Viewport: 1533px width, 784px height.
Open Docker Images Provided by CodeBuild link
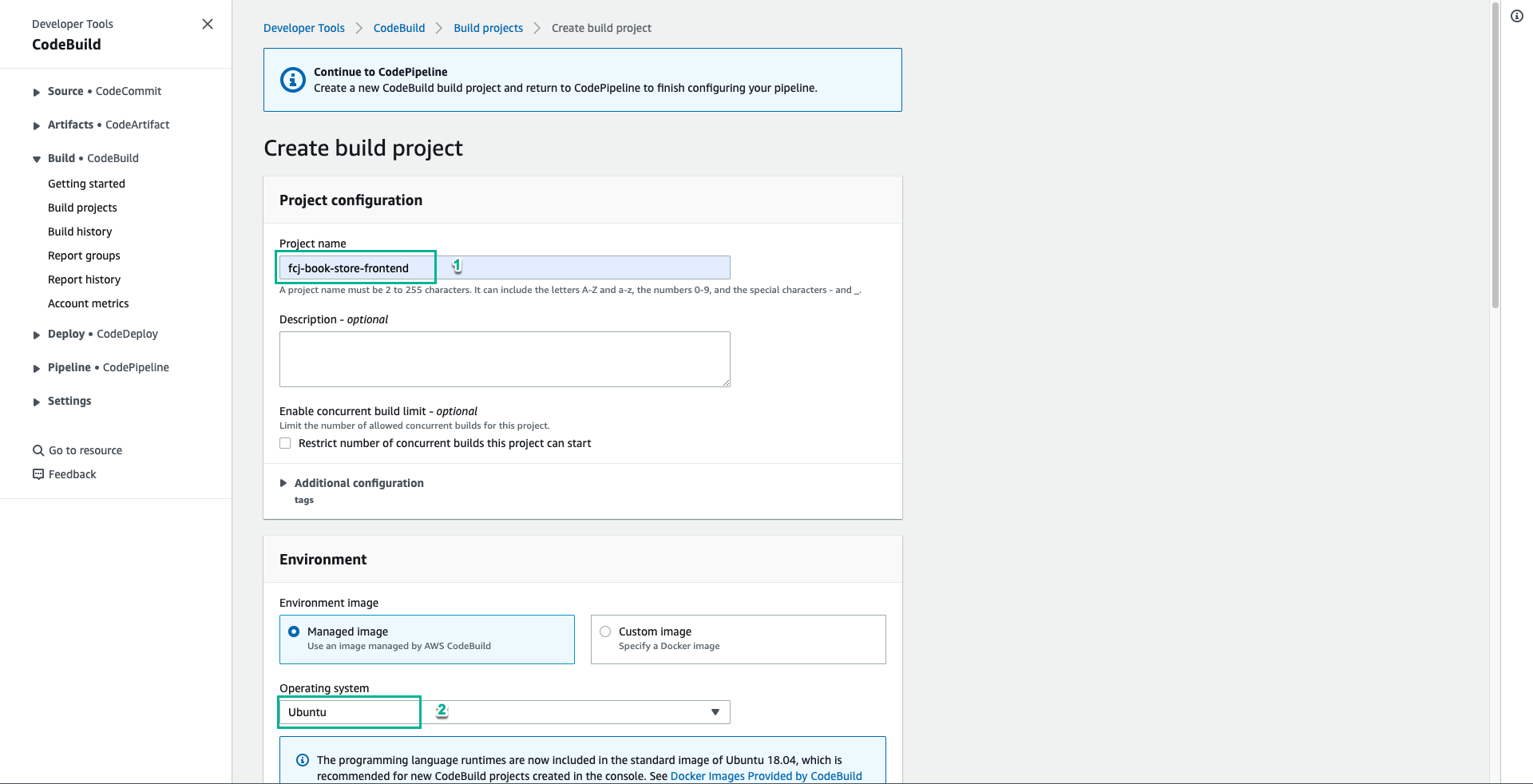[x=766, y=776]
